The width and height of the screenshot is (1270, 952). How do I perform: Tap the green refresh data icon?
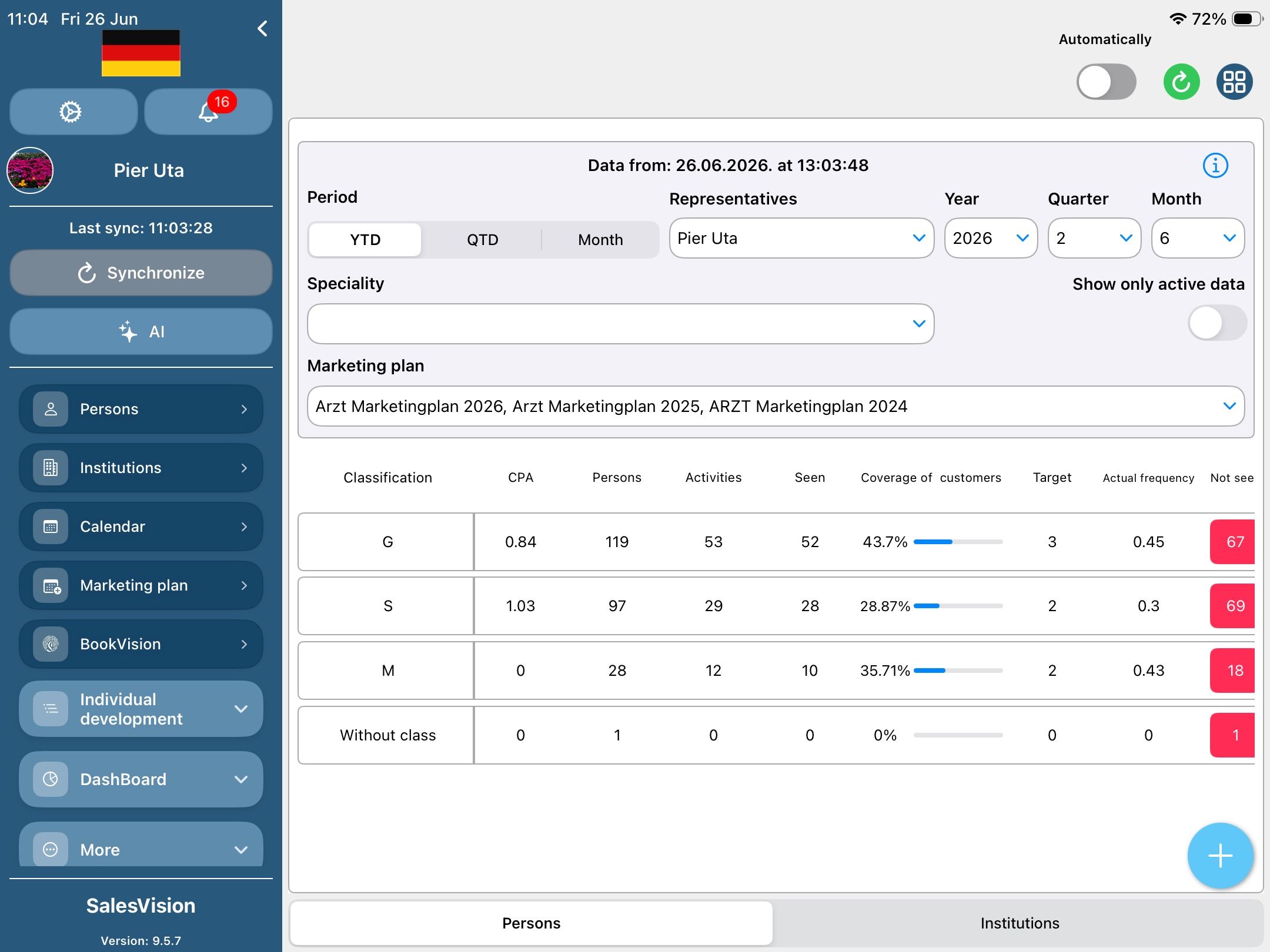[1181, 82]
